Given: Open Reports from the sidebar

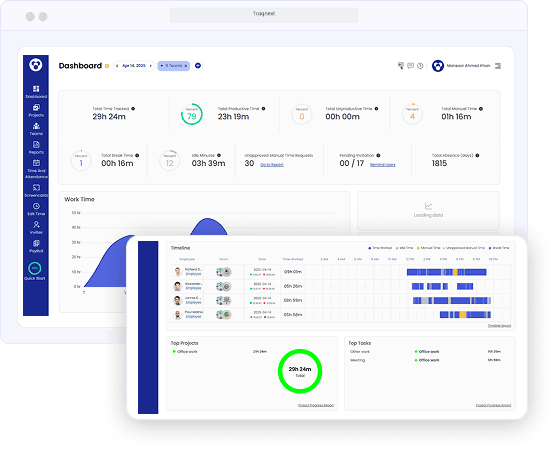Looking at the screenshot, I should 36,147.
